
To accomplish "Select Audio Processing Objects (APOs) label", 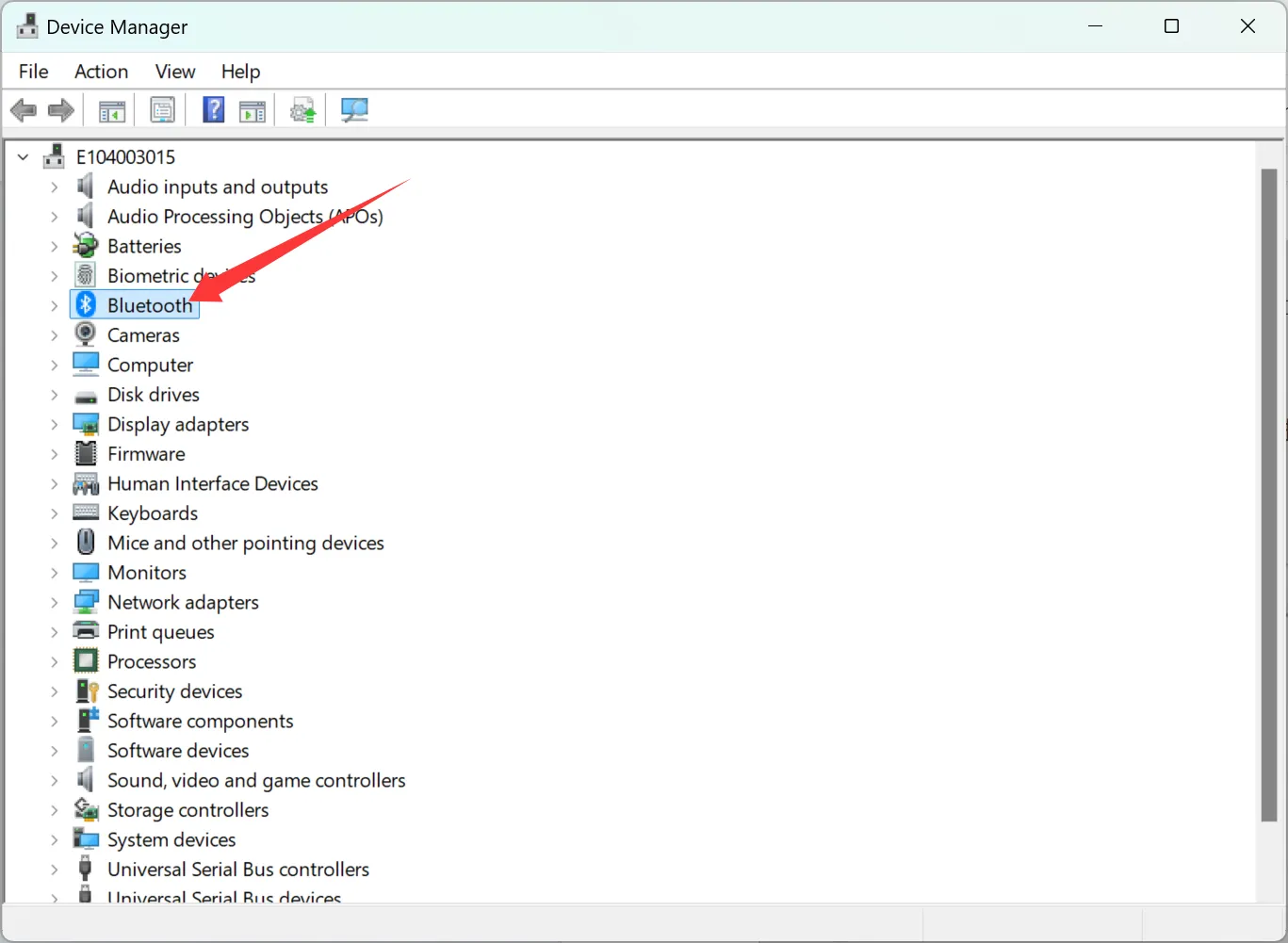I will coord(245,217).
